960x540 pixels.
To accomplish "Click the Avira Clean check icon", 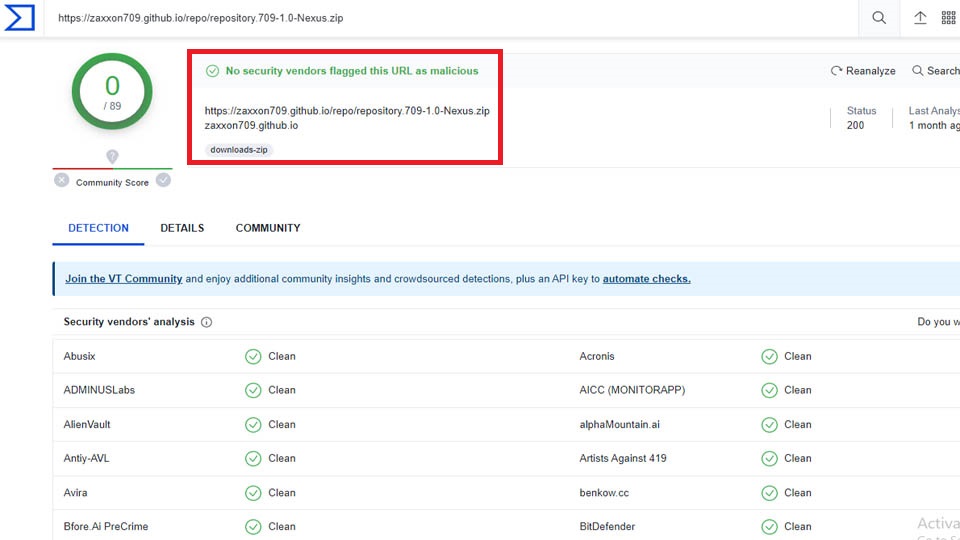I will pos(253,493).
